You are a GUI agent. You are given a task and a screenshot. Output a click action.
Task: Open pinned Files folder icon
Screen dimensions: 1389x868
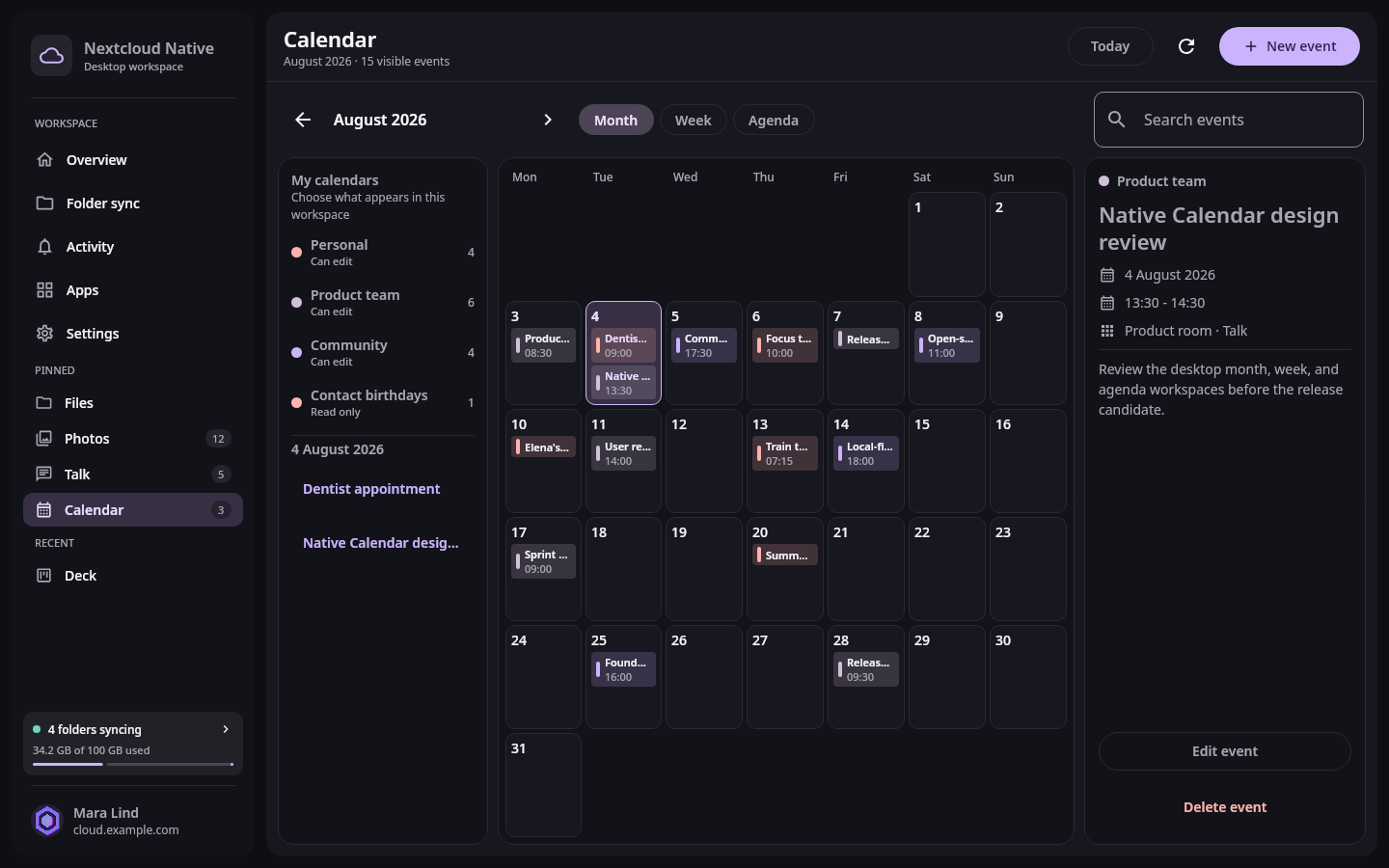click(43, 403)
